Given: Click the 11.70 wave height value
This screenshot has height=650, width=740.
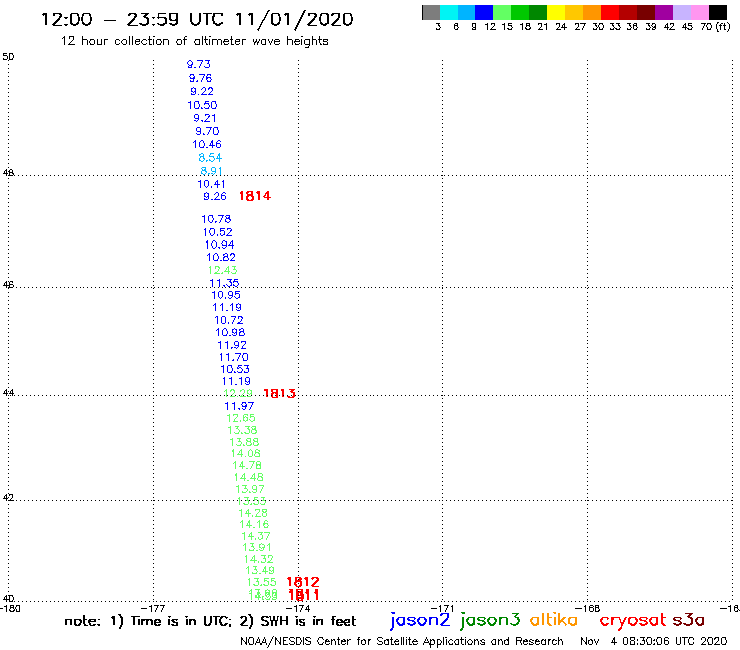Looking at the screenshot, I should pos(234,357).
